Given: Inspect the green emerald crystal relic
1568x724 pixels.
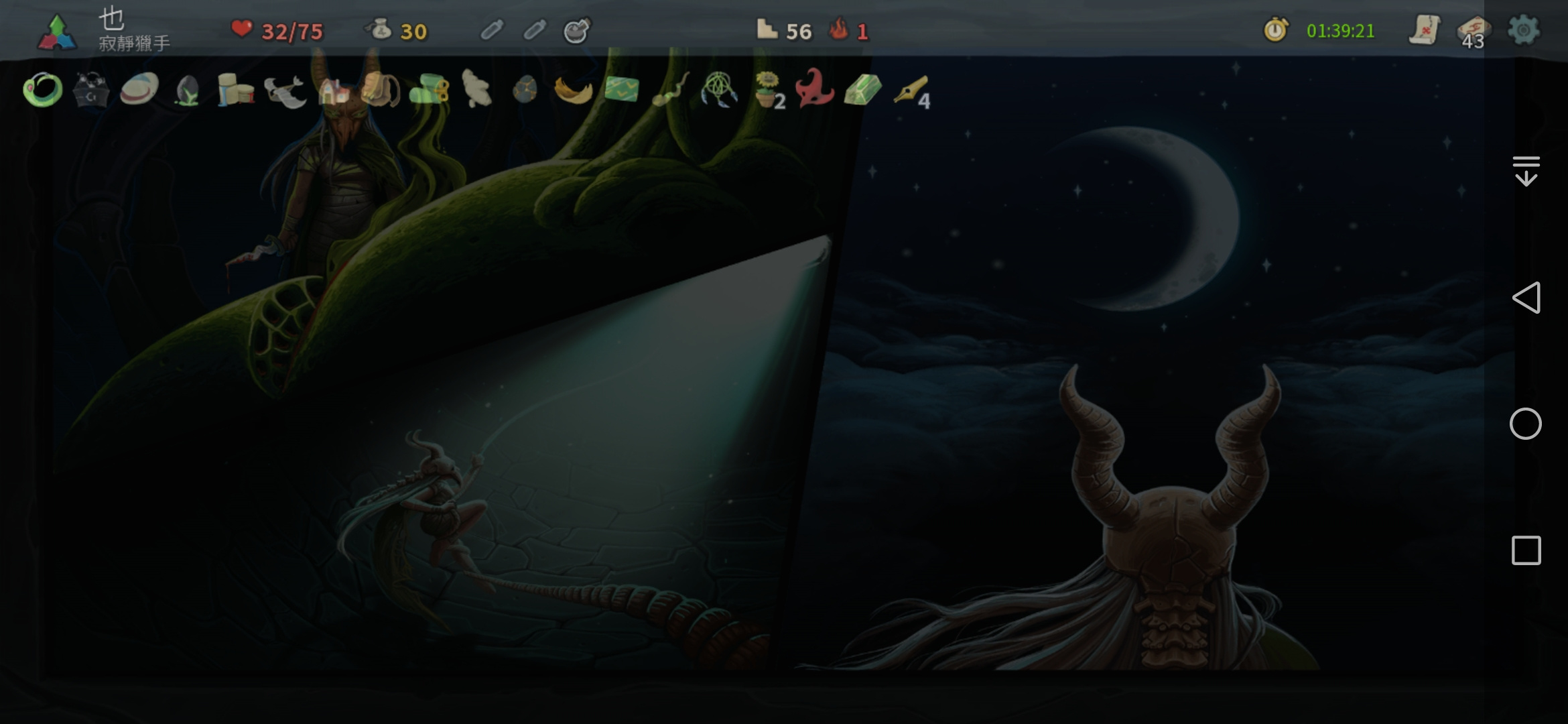Looking at the screenshot, I should click(862, 90).
